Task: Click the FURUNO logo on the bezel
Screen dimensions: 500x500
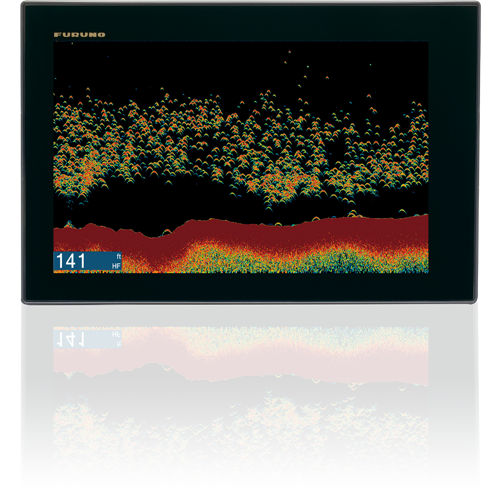Action: click(x=80, y=35)
